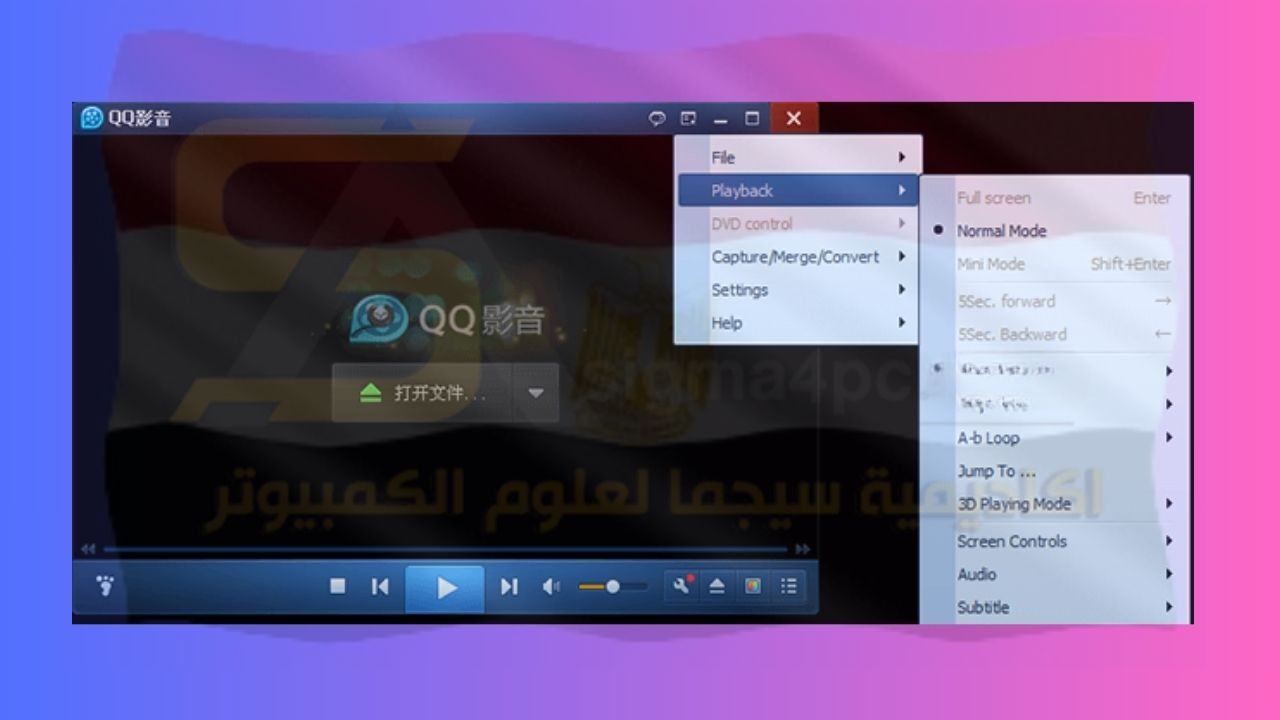Viewport: 1280px width, 720px height.
Task: Click the DVD control menu entry
Action: click(x=798, y=223)
